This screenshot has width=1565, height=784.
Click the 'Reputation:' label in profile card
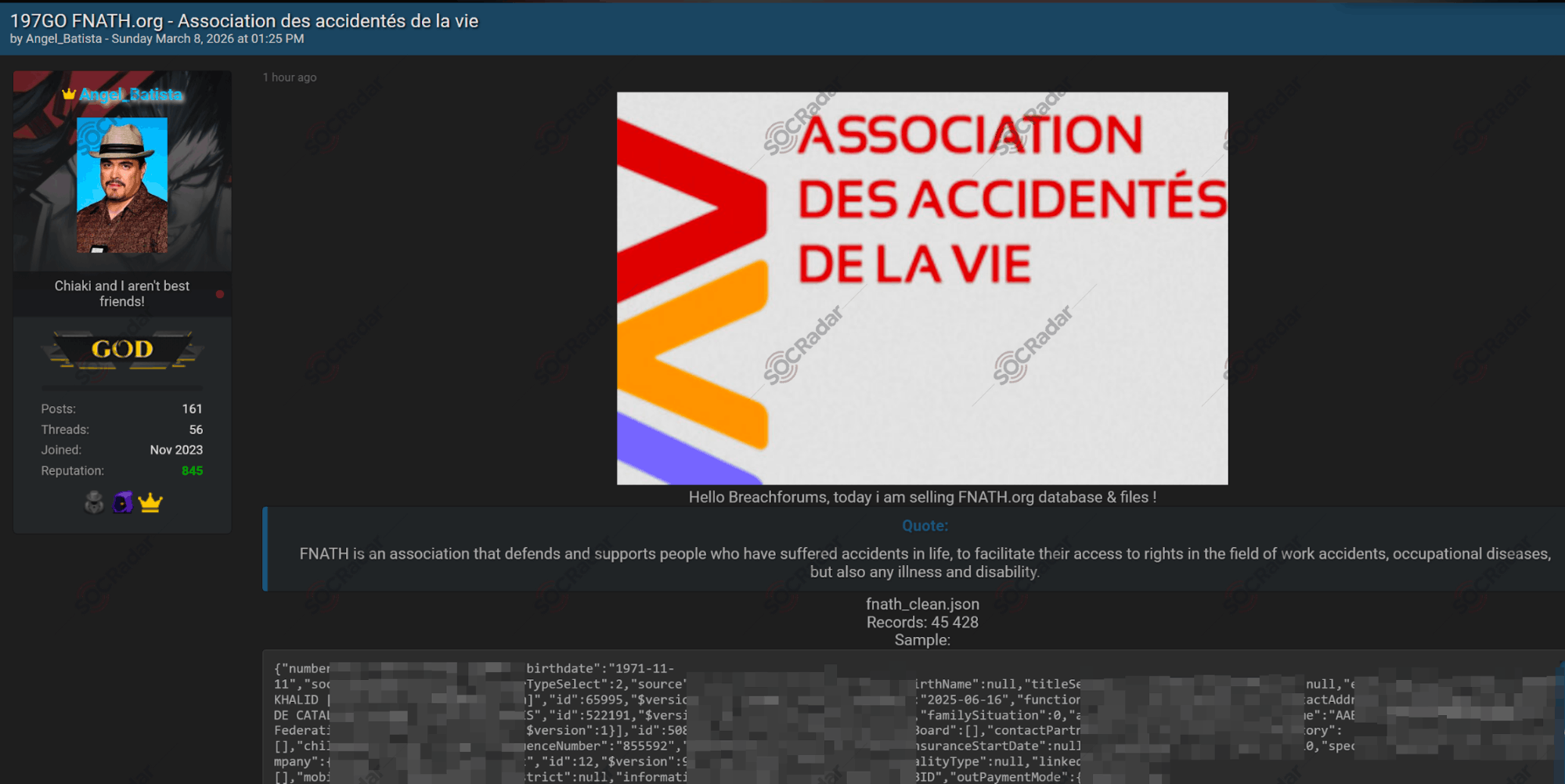(x=72, y=471)
